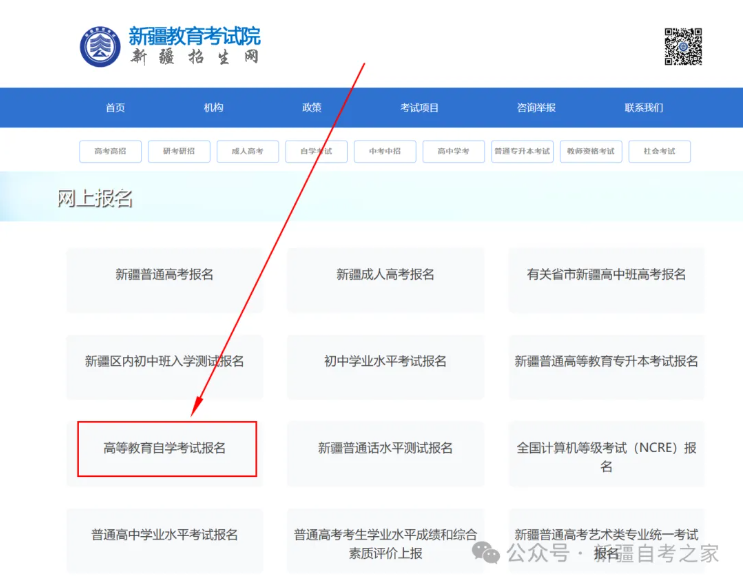Screen dimensions: 750x584
Task: Open the 机构 navigation item
Action: pos(213,108)
